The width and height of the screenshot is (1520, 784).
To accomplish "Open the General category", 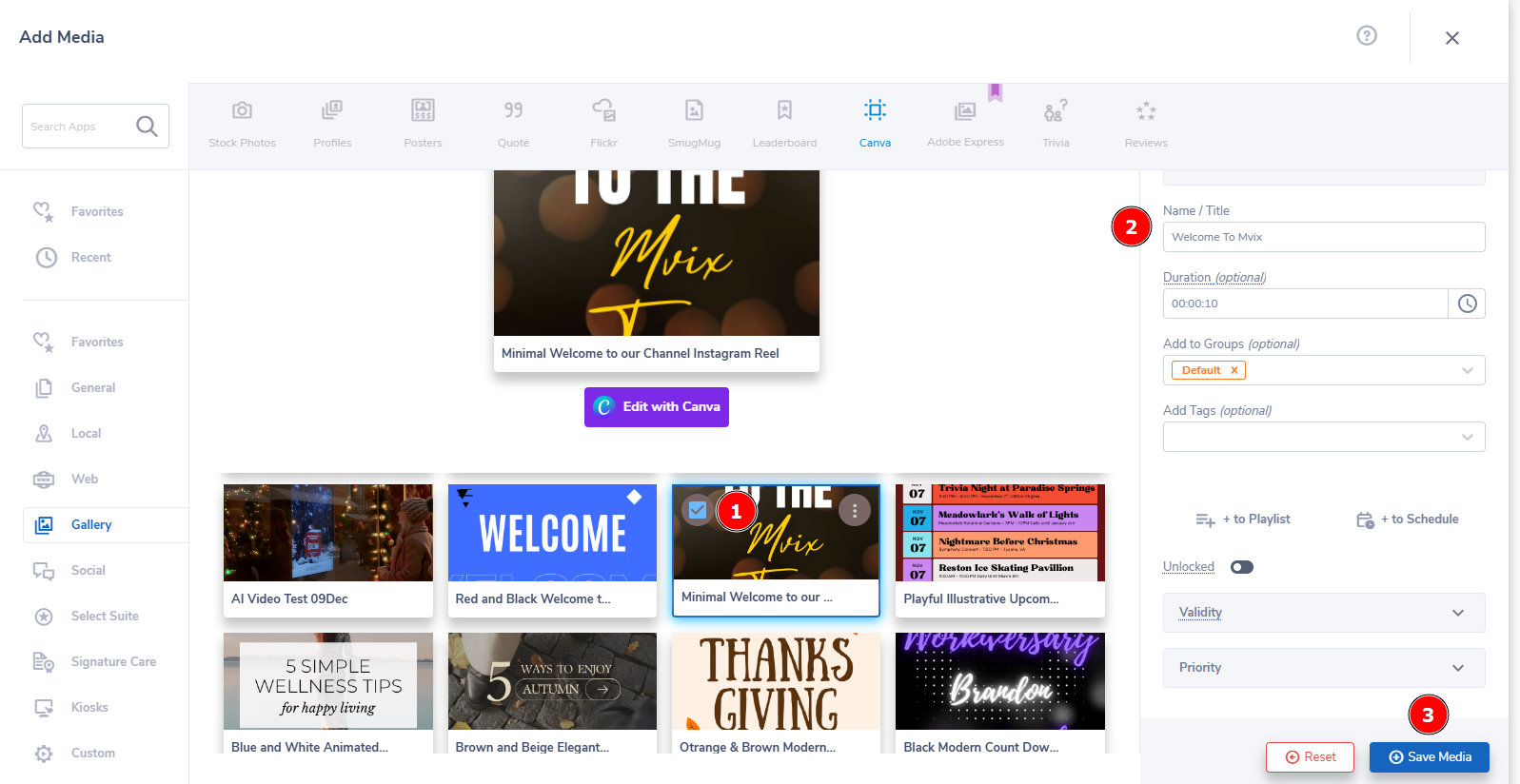I will (74, 387).
